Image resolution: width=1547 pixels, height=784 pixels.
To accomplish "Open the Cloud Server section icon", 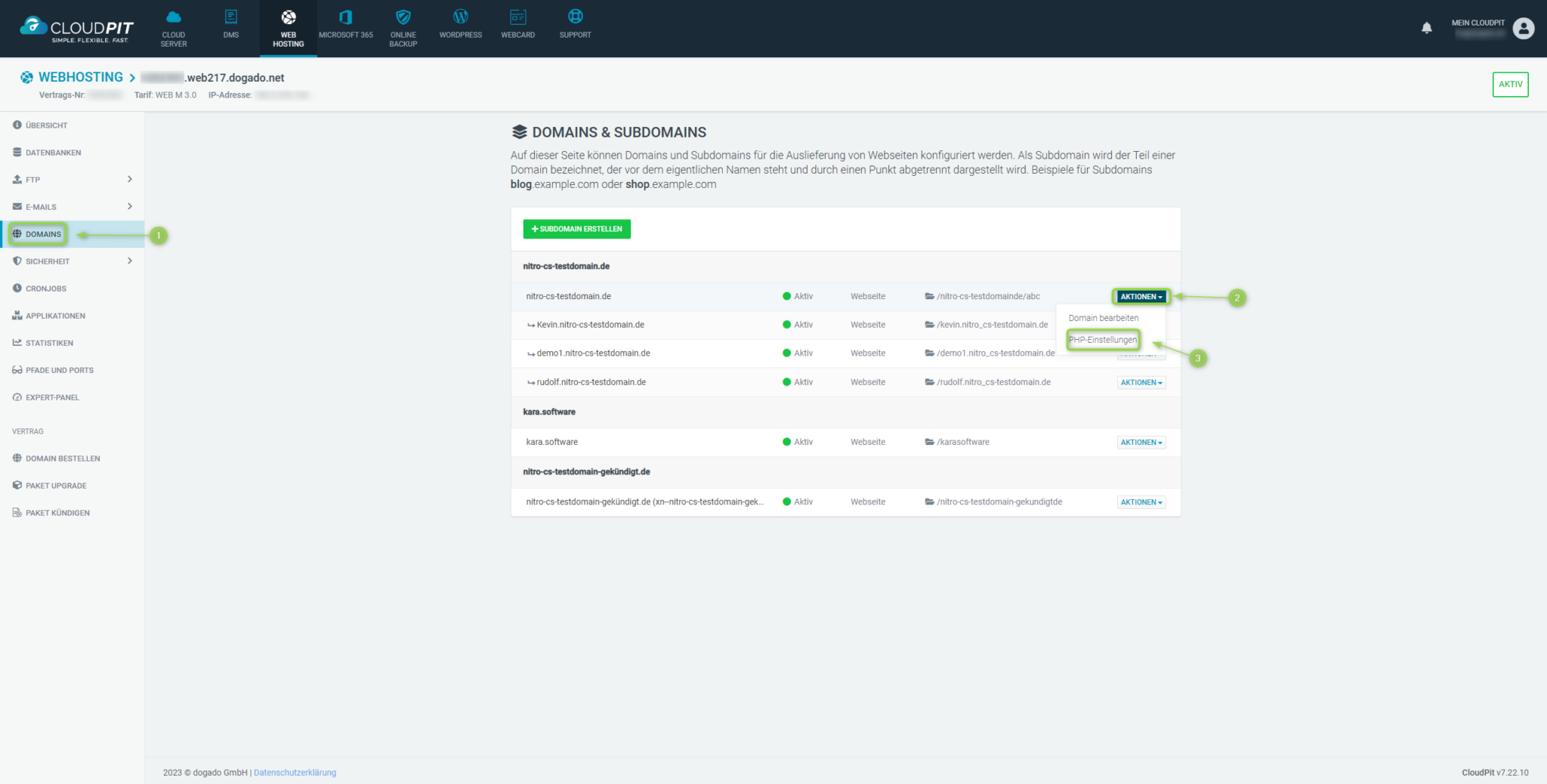I will 173,17.
